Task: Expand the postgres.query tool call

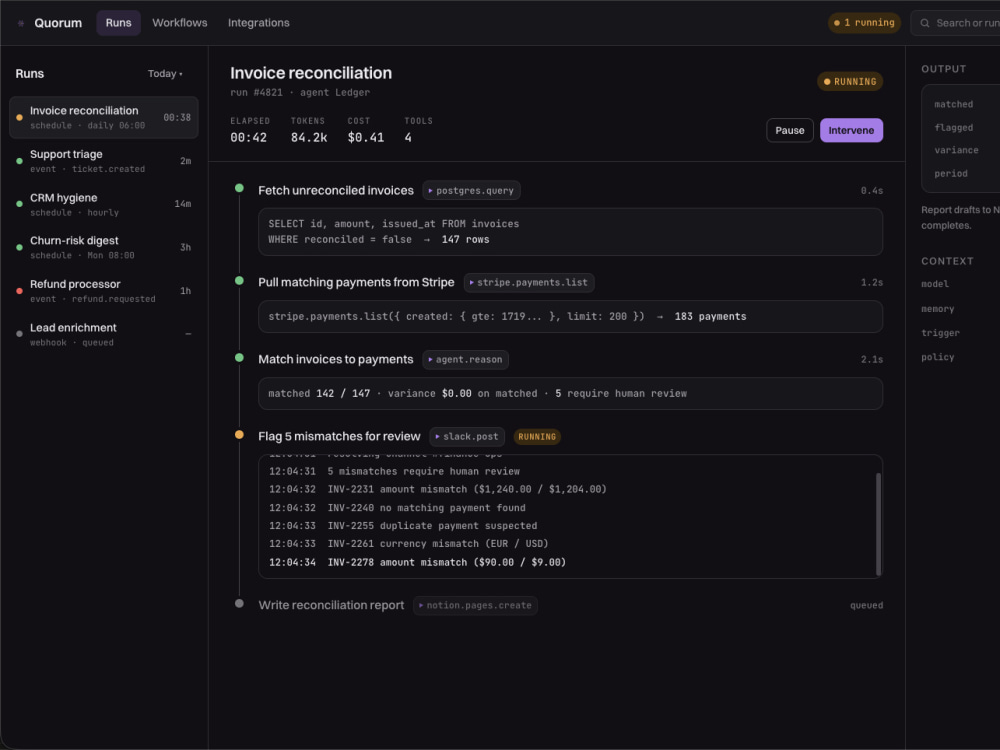Action: [x=471, y=191]
